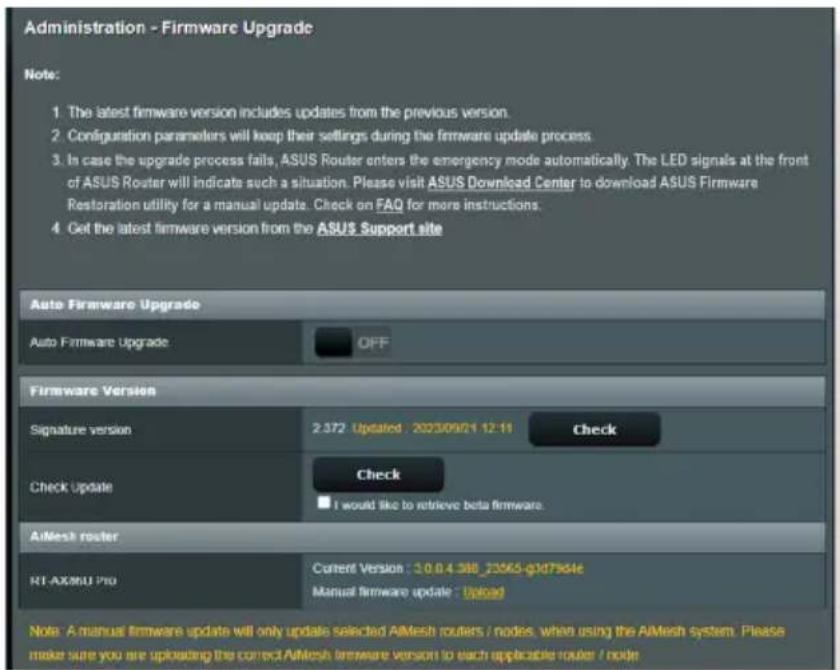Open the FAQ link
The height and width of the screenshot is (670, 840).
389,205
